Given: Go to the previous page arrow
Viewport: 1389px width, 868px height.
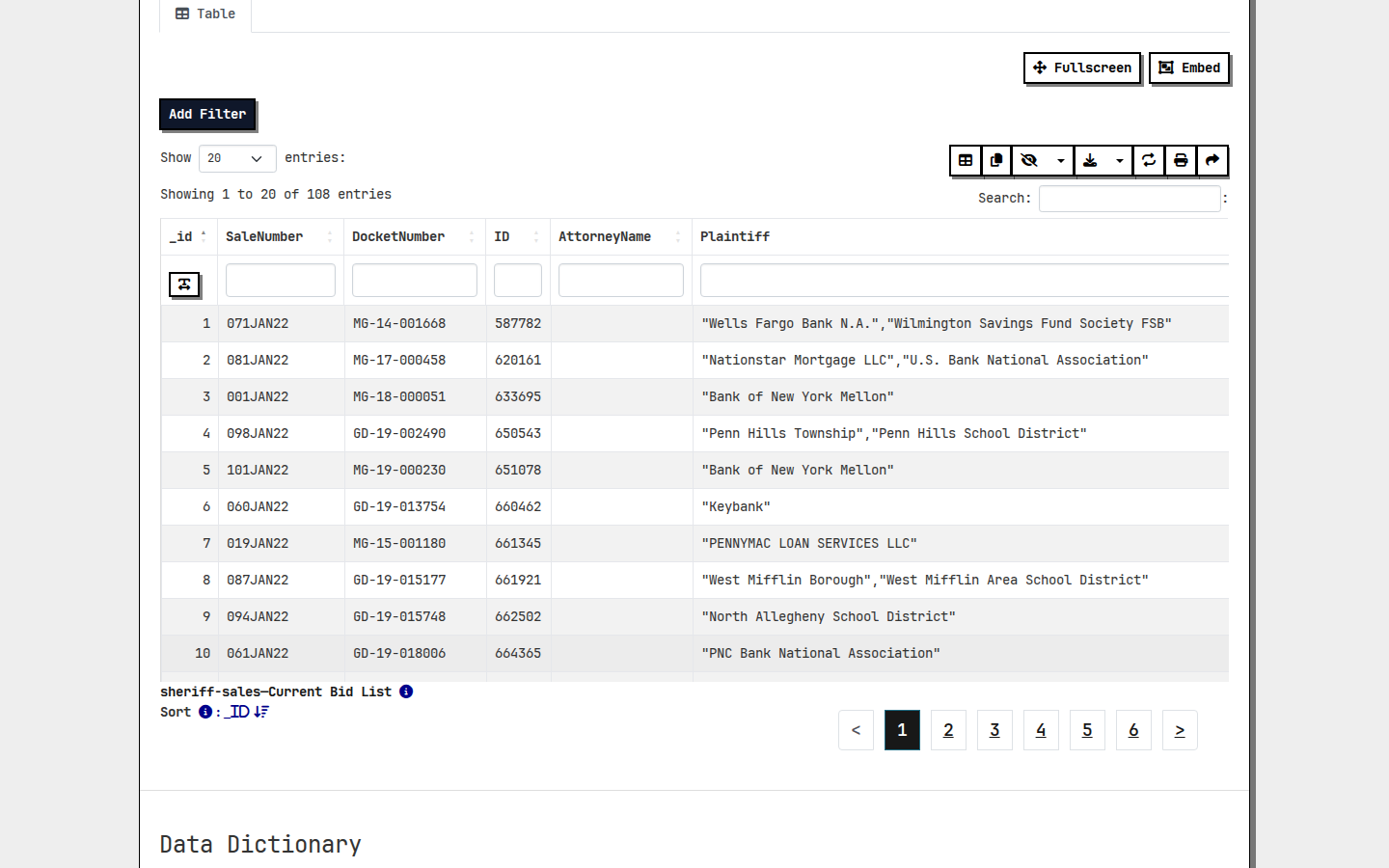Looking at the screenshot, I should pos(856,730).
